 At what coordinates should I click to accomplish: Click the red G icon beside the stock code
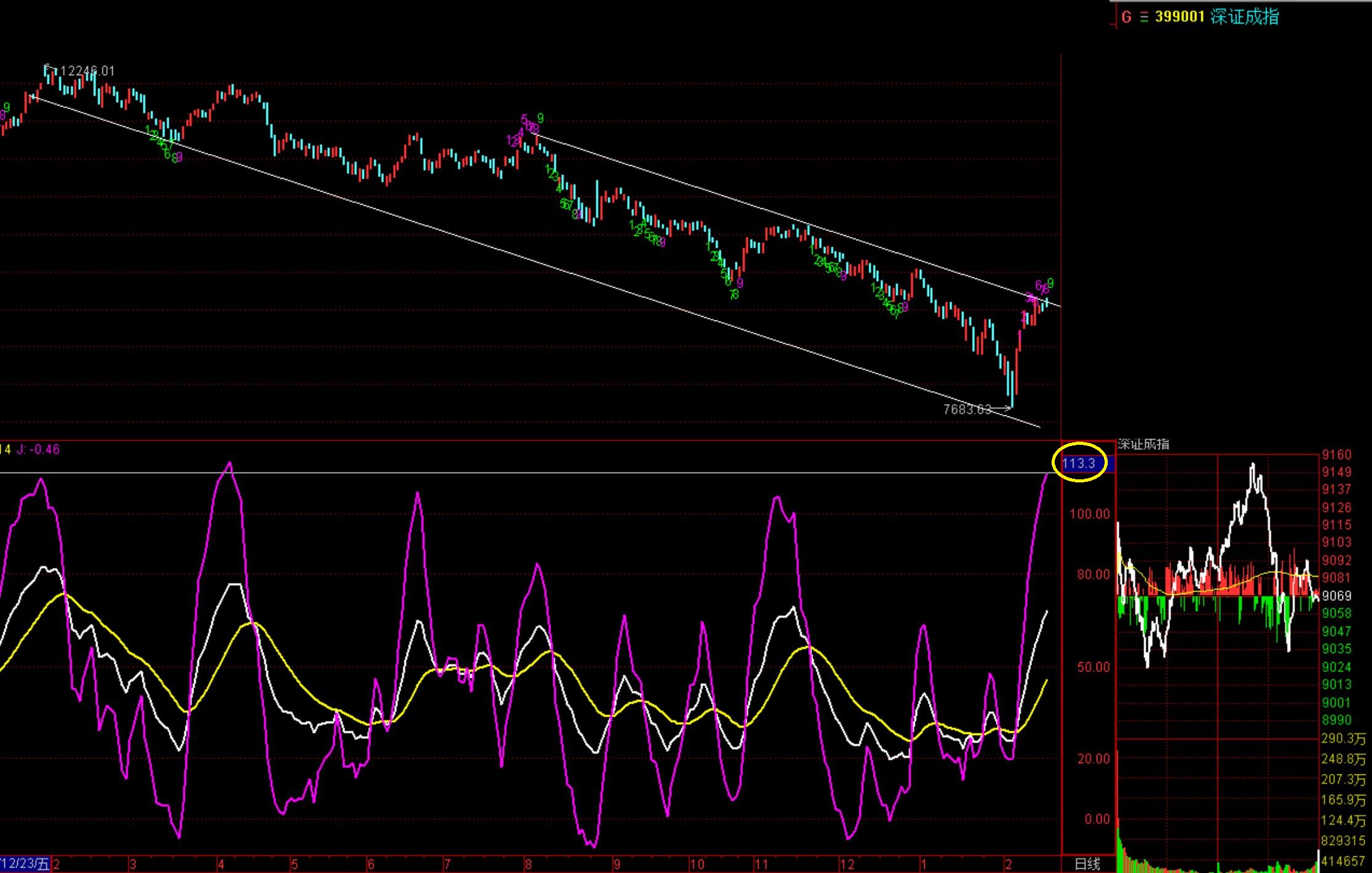pyautogui.click(x=1126, y=17)
